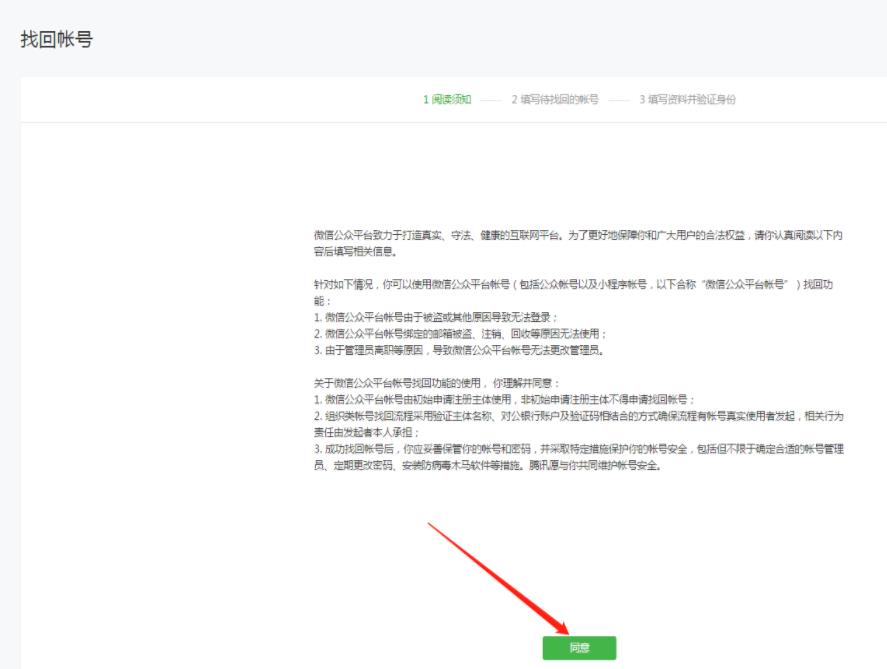
Task: Click the intro paragraph starting 微信公众平台致力于
Action: coord(578,242)
